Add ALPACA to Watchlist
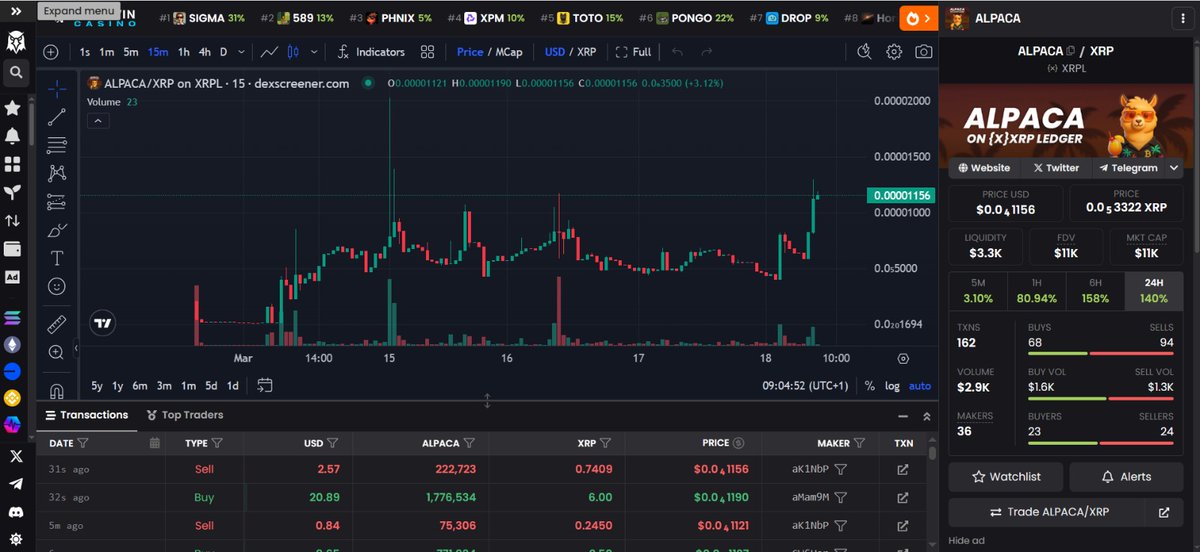 point(1006,477)
